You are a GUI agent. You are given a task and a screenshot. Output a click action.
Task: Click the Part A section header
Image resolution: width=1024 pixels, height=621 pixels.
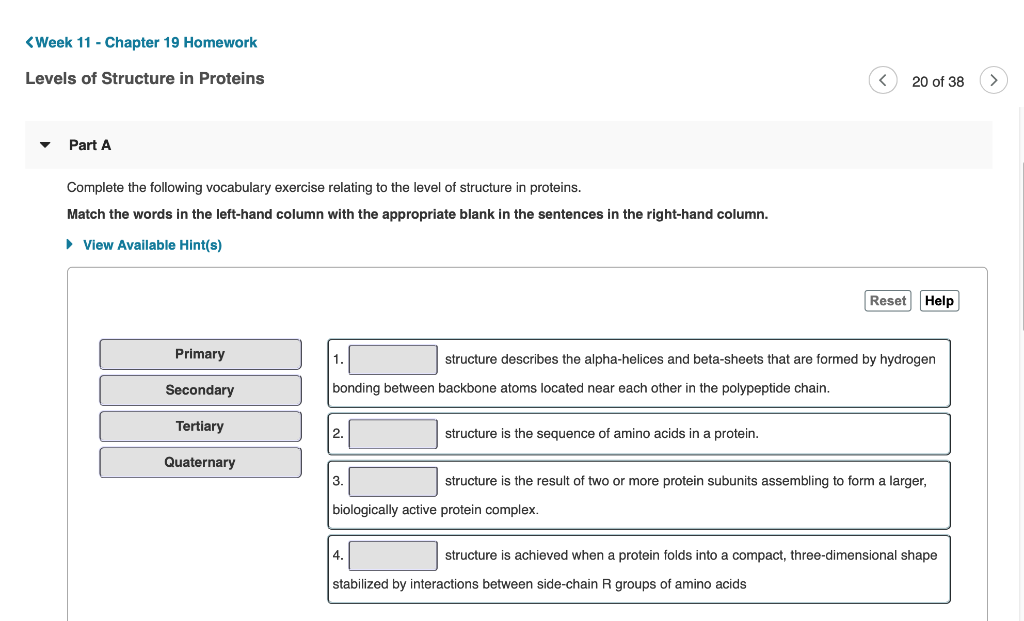[90, 144]
